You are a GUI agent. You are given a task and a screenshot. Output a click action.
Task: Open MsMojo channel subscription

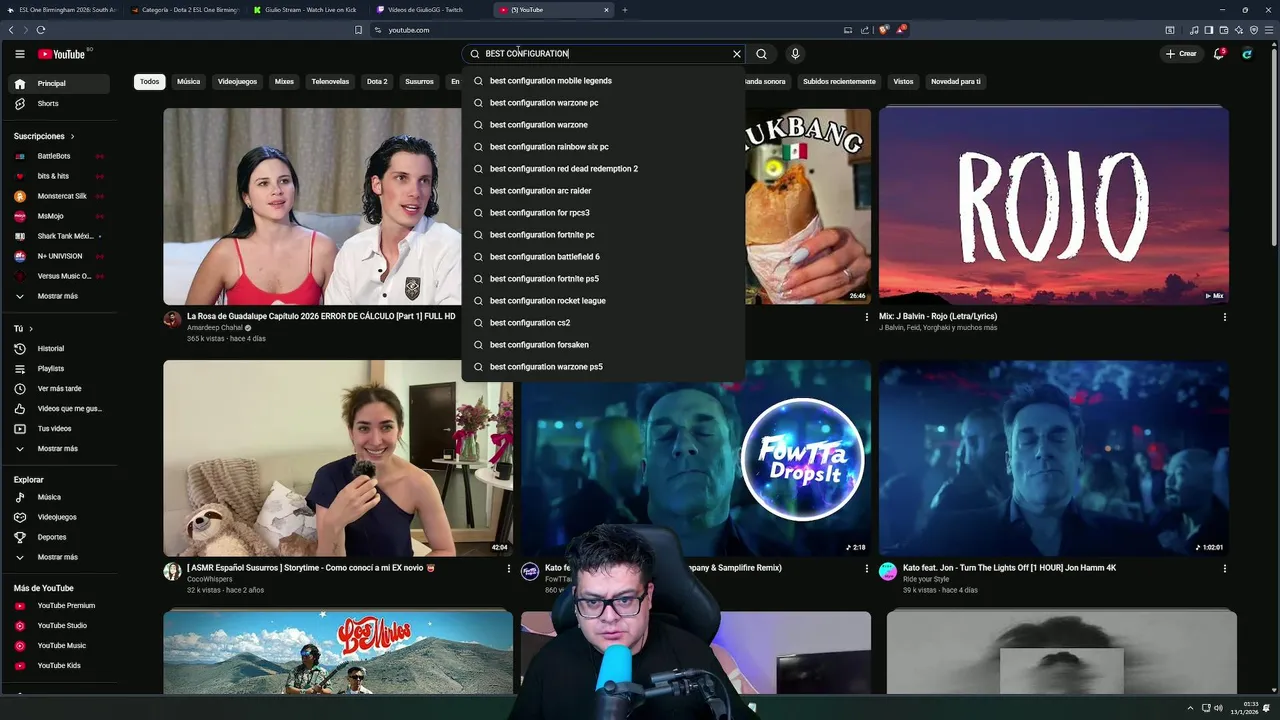coord(60,216)
